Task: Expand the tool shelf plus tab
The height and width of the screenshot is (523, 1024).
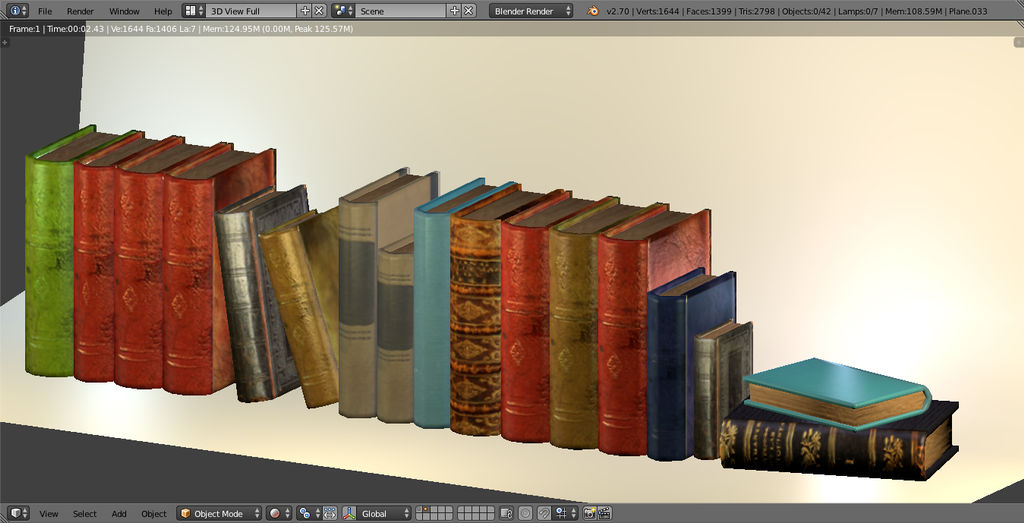Action: click(5, 42)
